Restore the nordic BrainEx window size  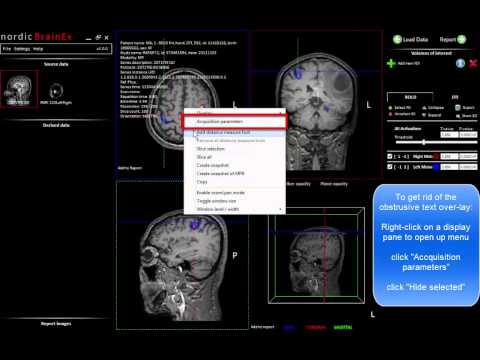tap(98, 37)
